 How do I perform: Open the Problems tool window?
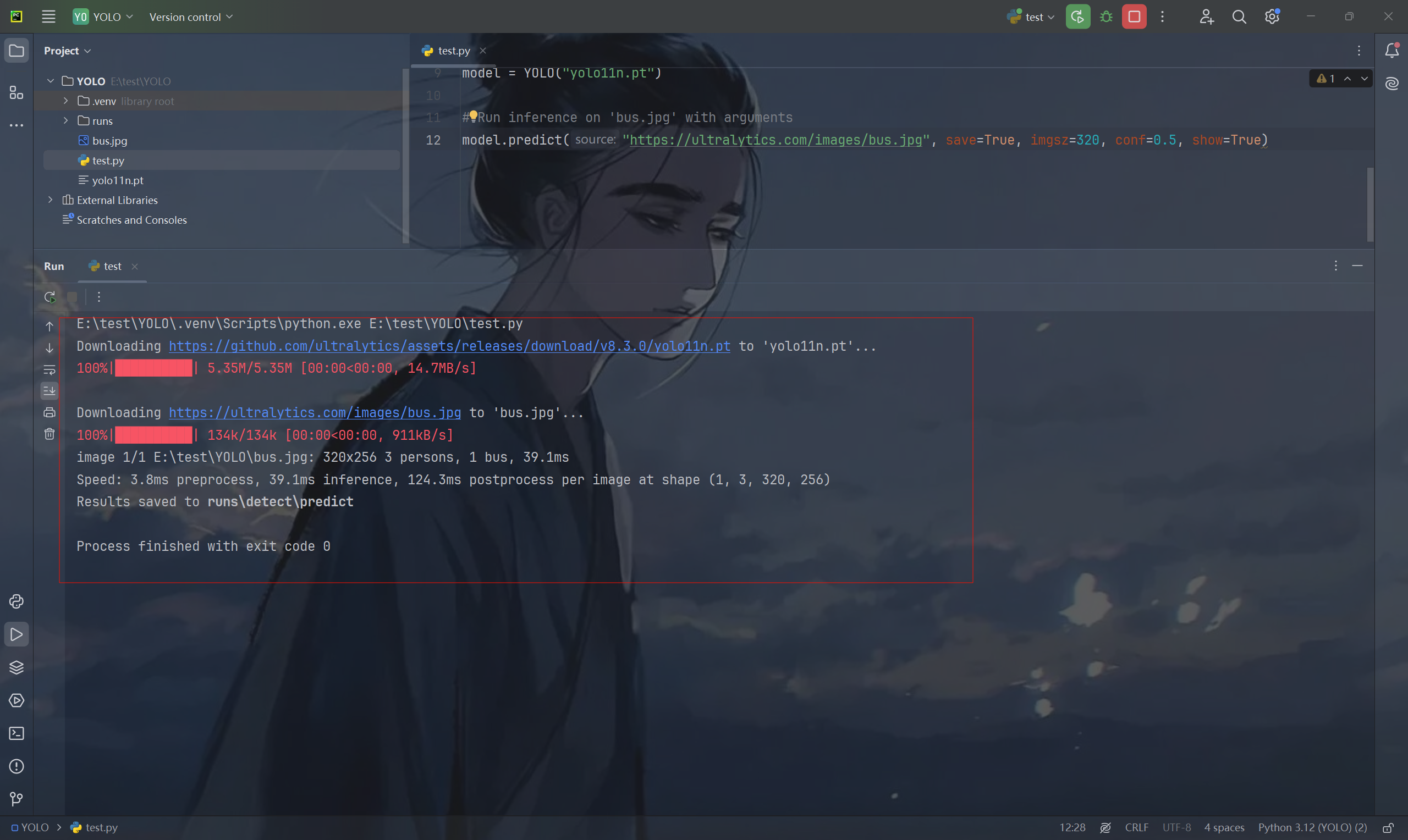(16, 766)
